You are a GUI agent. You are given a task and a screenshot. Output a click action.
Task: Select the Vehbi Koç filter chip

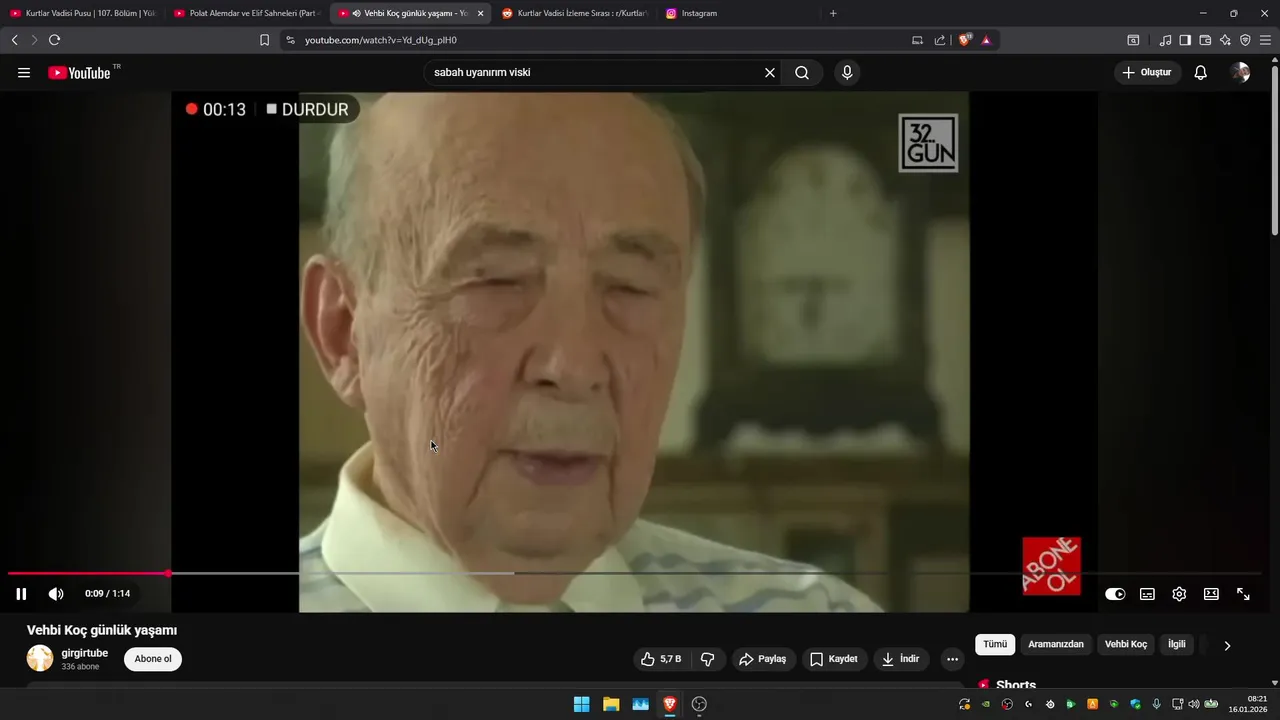coord(1126,645)
